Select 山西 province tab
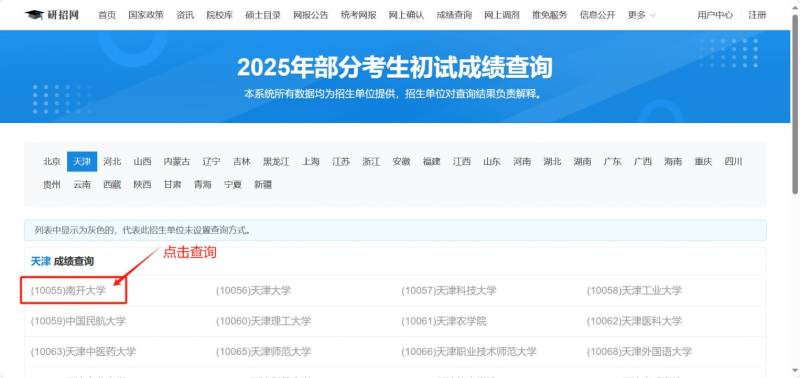Viewport: 800px width, 378px height. [142, 162]
